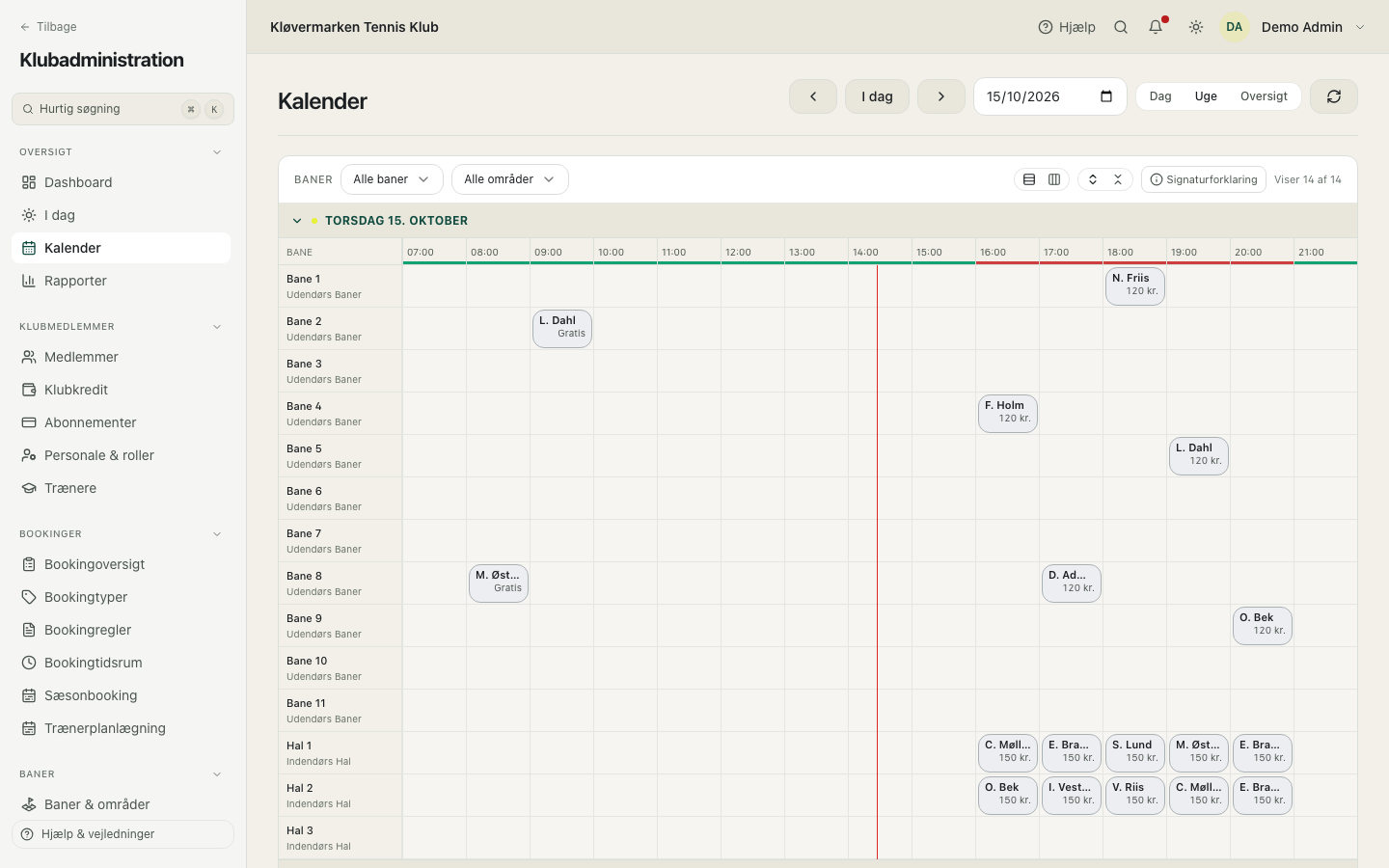1389x868 pixels.
Task: Expand all rows icon
Action: 1093,179
